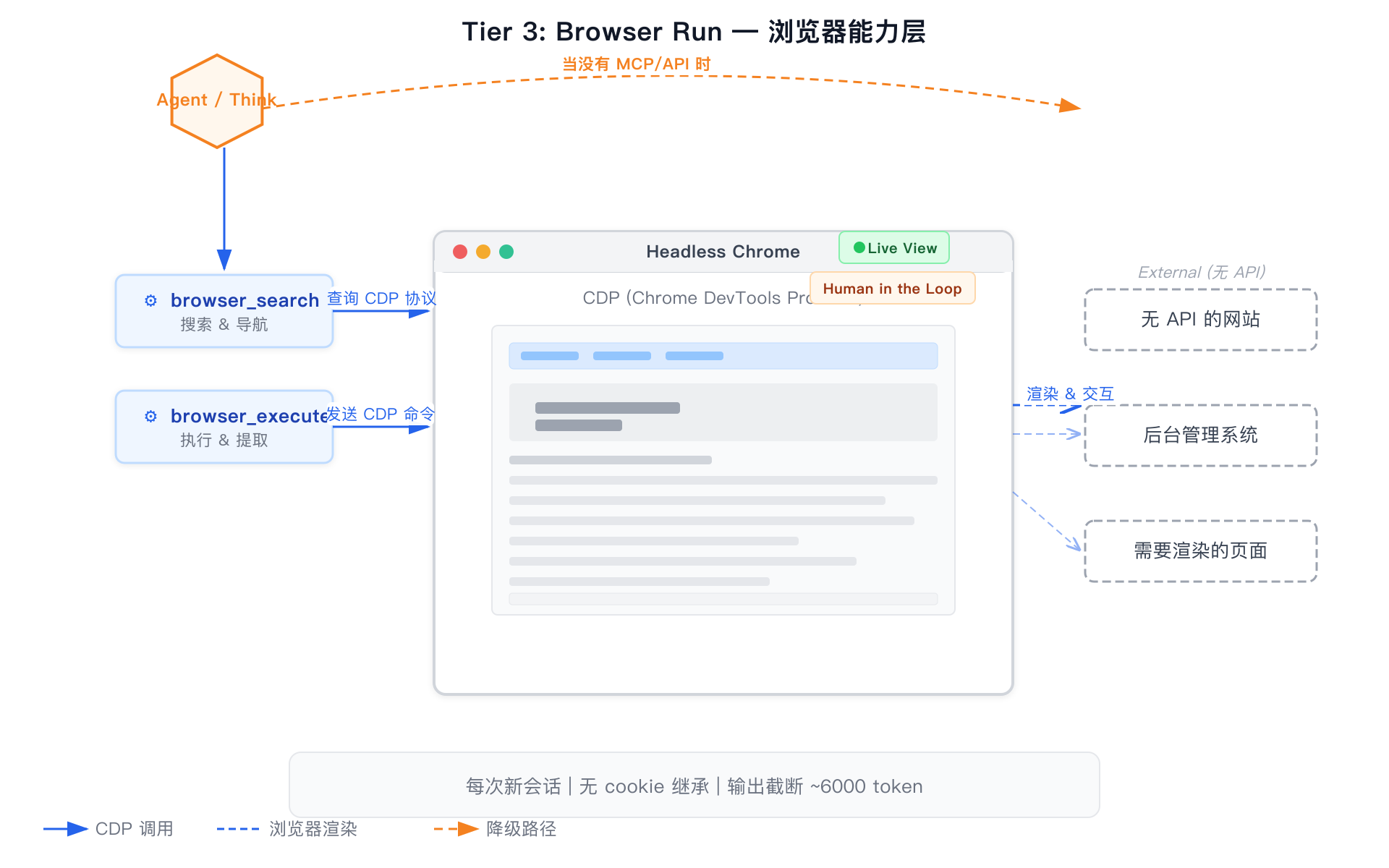Expand the browser_execute node
Screen dimensions: 1389x868
[x=224, y=427]
